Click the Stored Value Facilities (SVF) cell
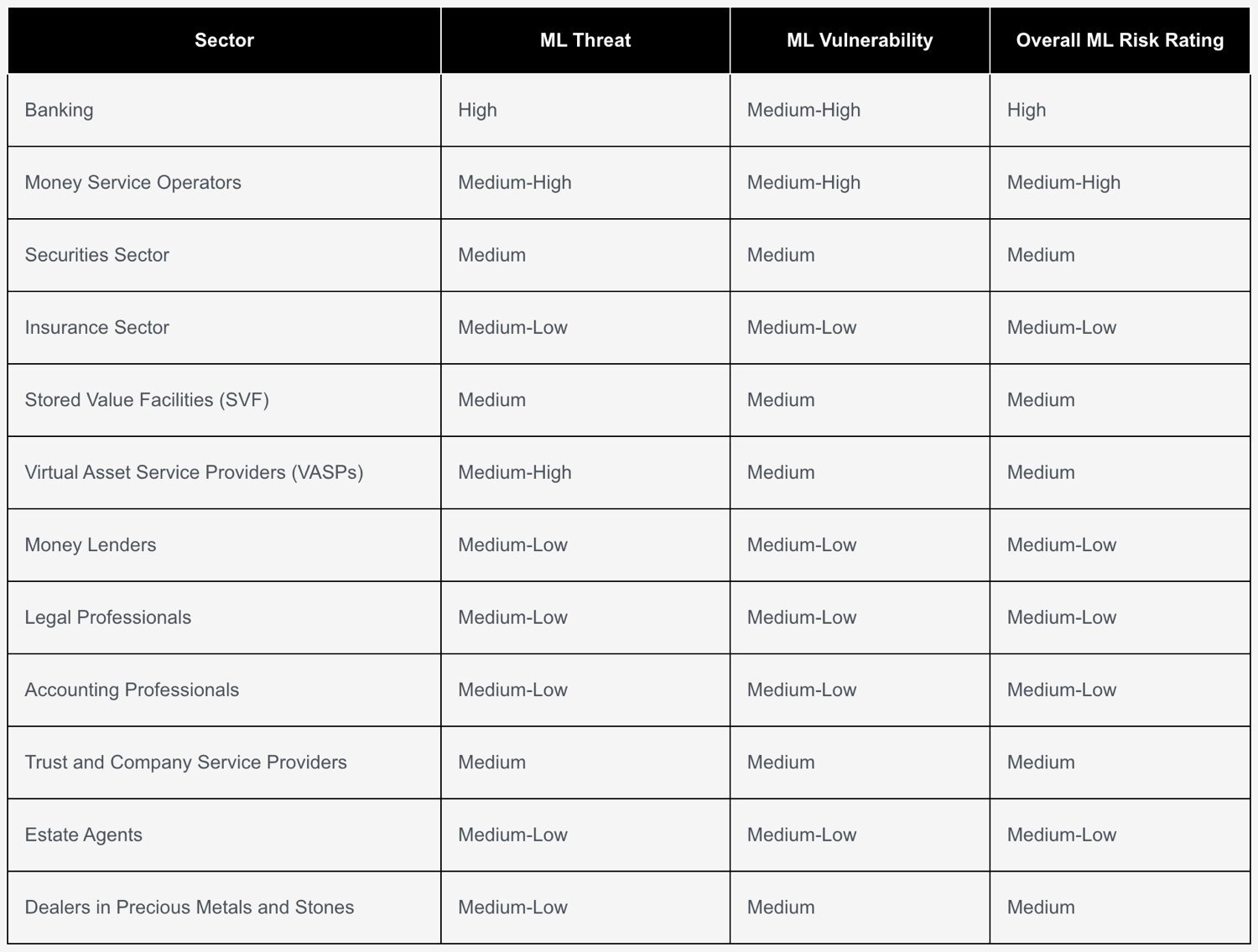 pyautogui.click(x=147, y=400)
